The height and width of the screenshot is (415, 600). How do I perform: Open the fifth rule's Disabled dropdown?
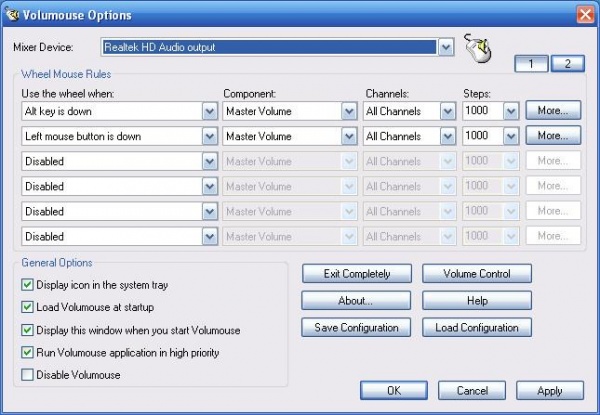click(210, 212)
